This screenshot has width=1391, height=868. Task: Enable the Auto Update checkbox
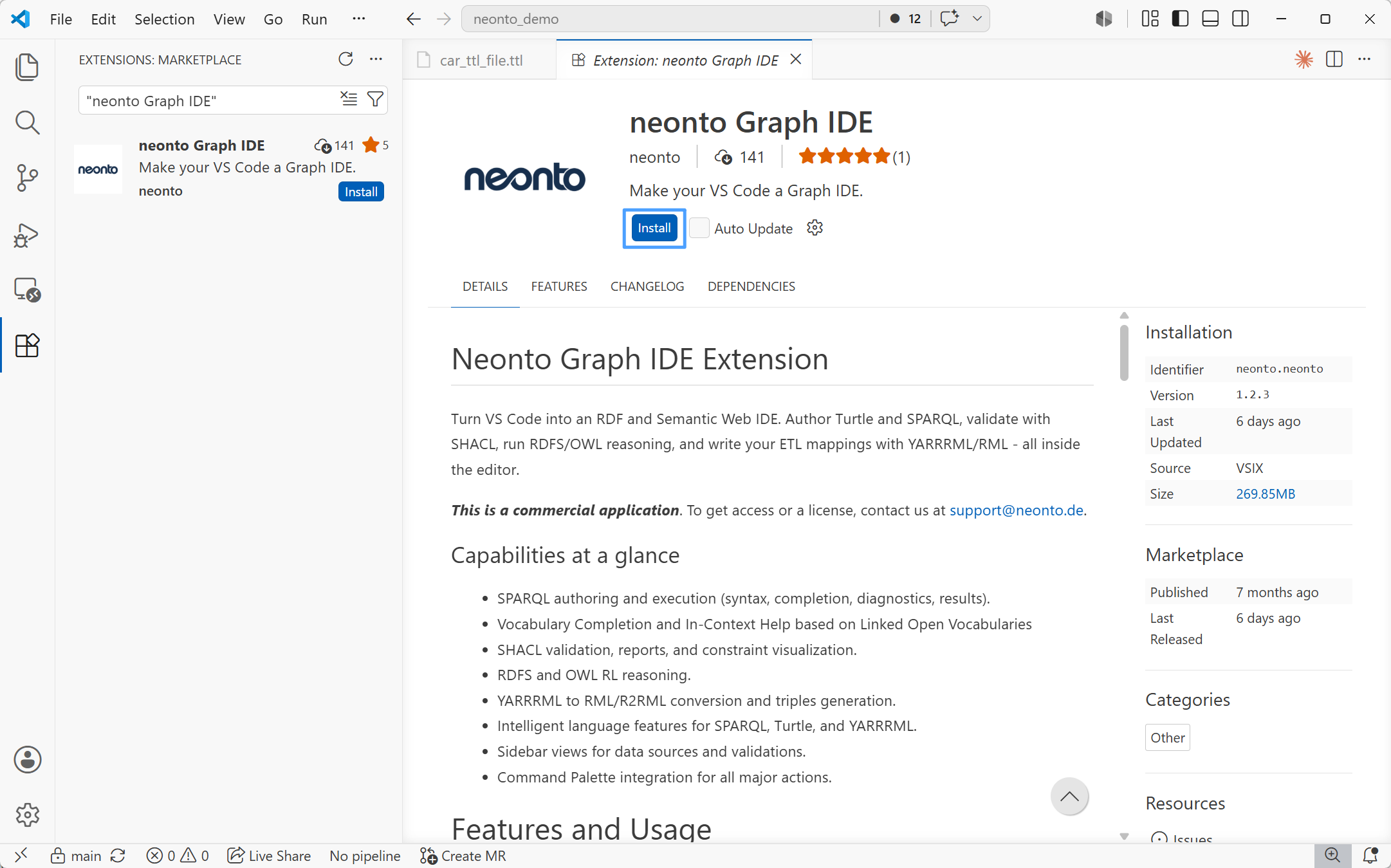pyautogui.click(x=699, y=228)
